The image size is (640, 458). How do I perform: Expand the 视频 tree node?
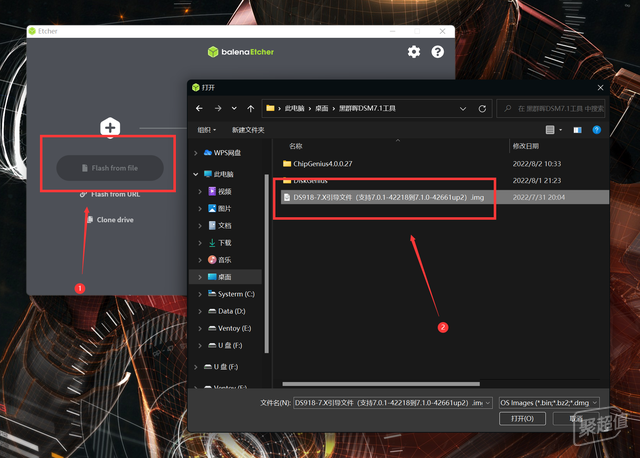(x=200, y=191)
